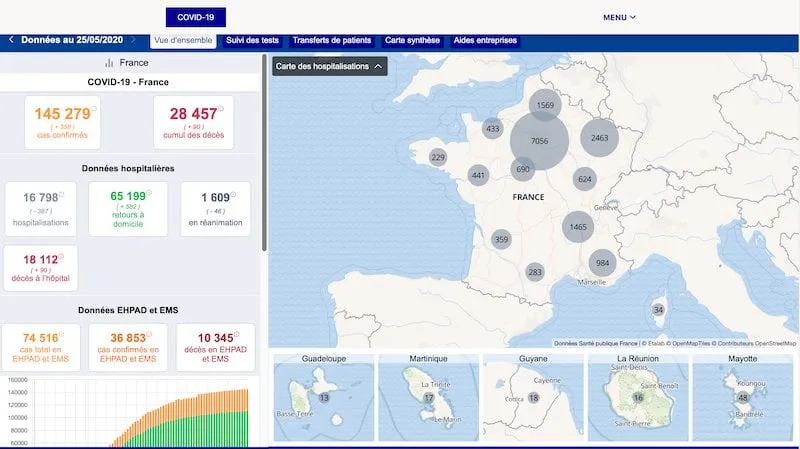The image size is (800, 449).
Task: Open the Aides entreprises tab
Action: point(485,41)
